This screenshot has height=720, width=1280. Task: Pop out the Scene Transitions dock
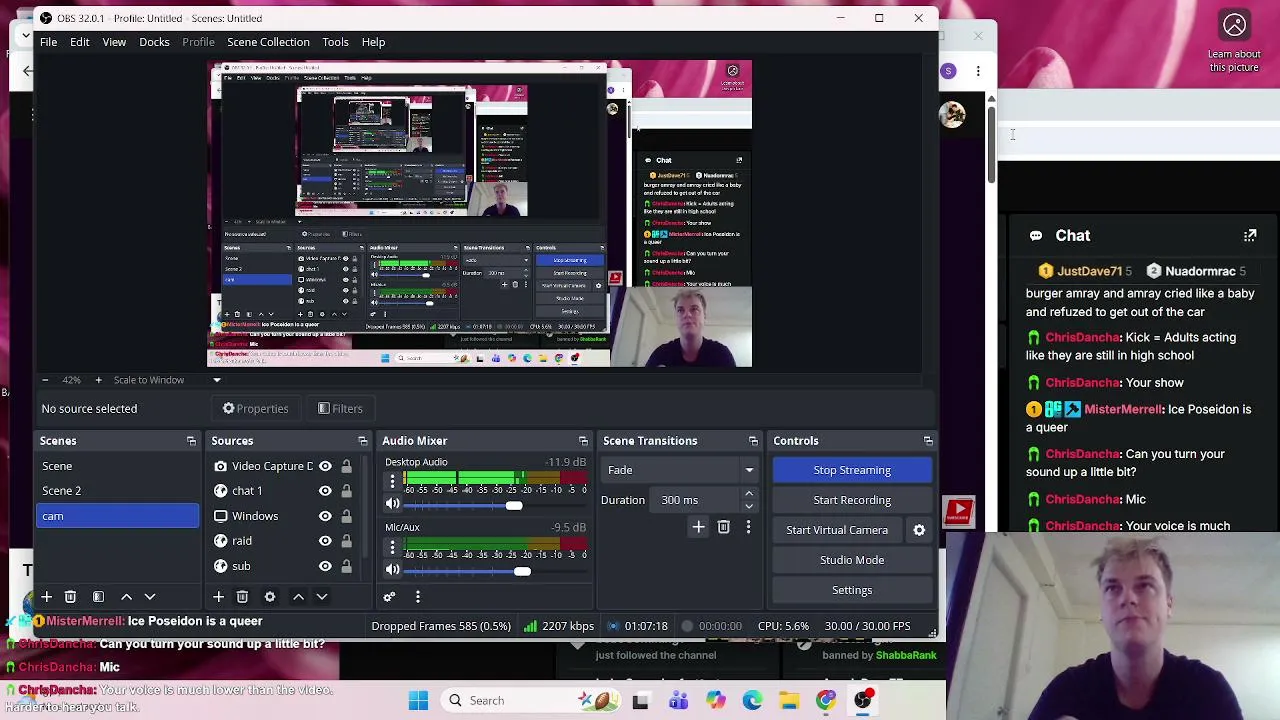[753, 441]
